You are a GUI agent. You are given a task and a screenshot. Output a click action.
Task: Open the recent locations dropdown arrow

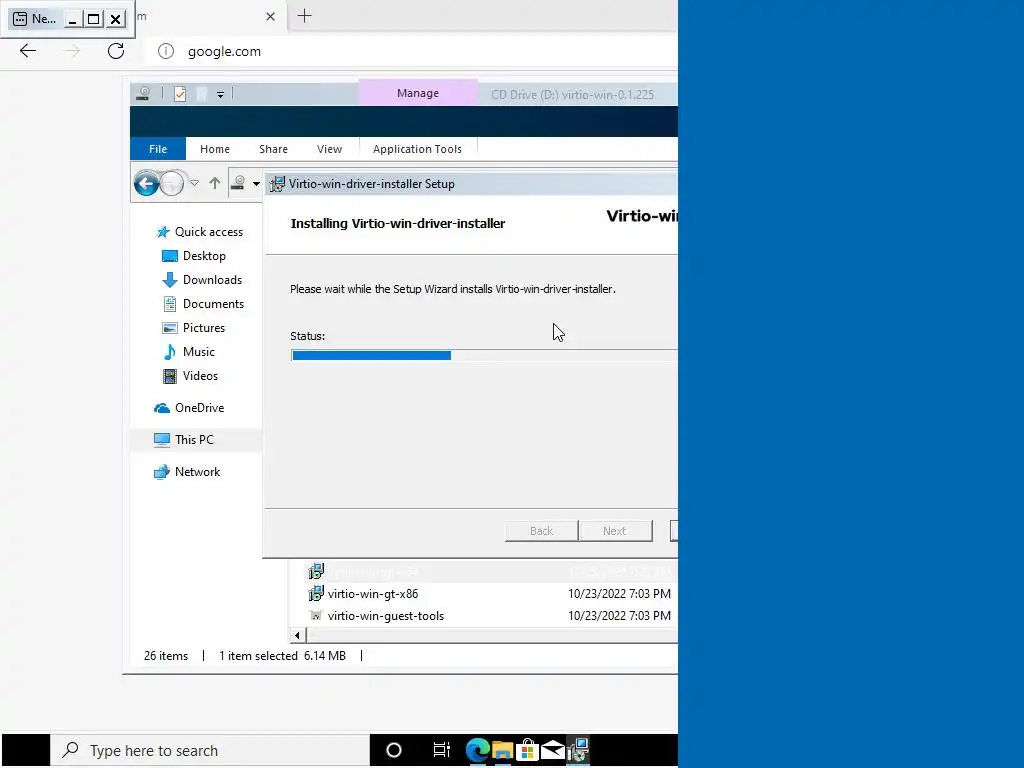pyautogui.click(x=194, y=184)
